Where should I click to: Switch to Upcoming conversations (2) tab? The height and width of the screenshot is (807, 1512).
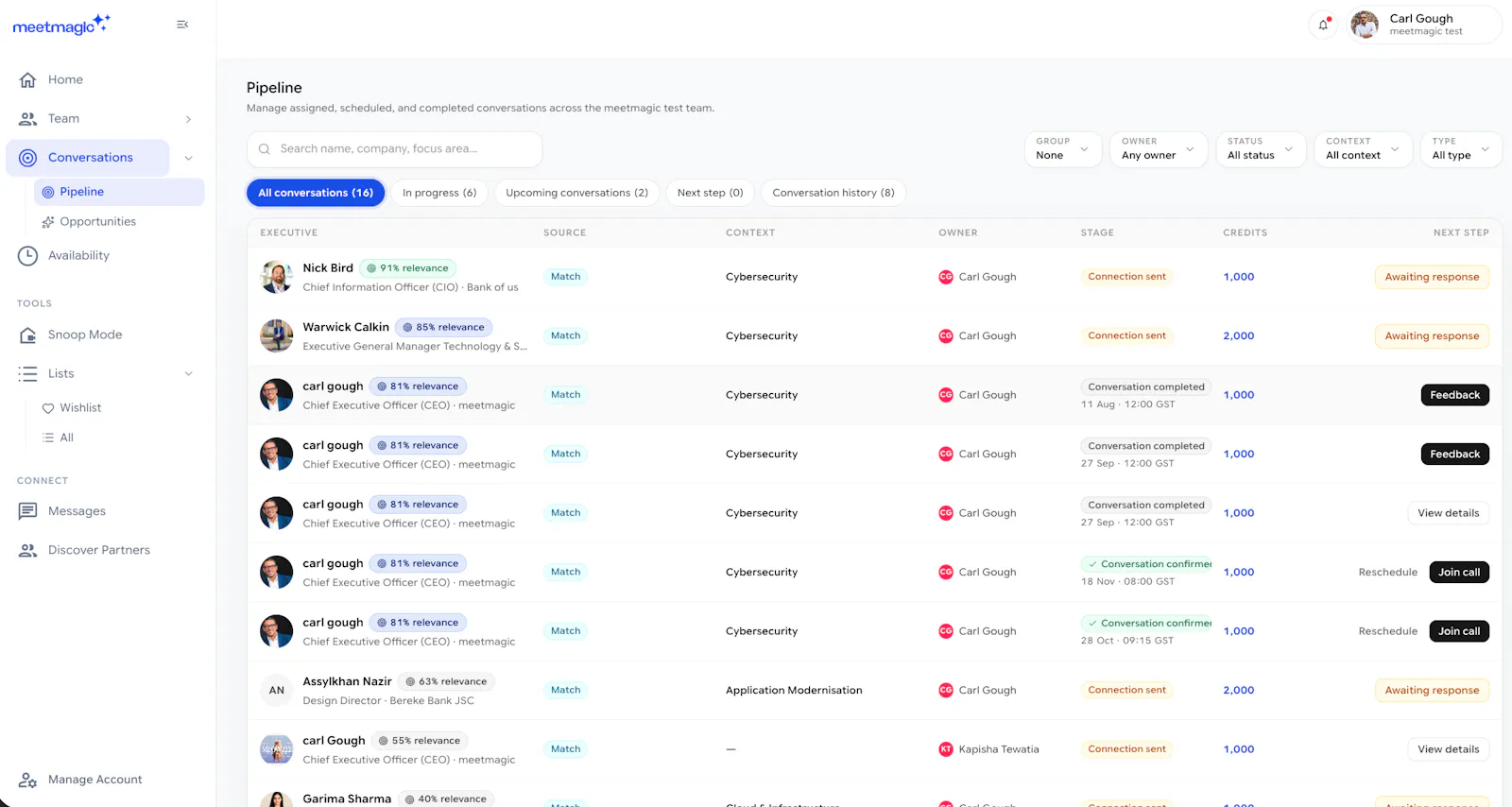pyautogui.click(x=576, y=193)
